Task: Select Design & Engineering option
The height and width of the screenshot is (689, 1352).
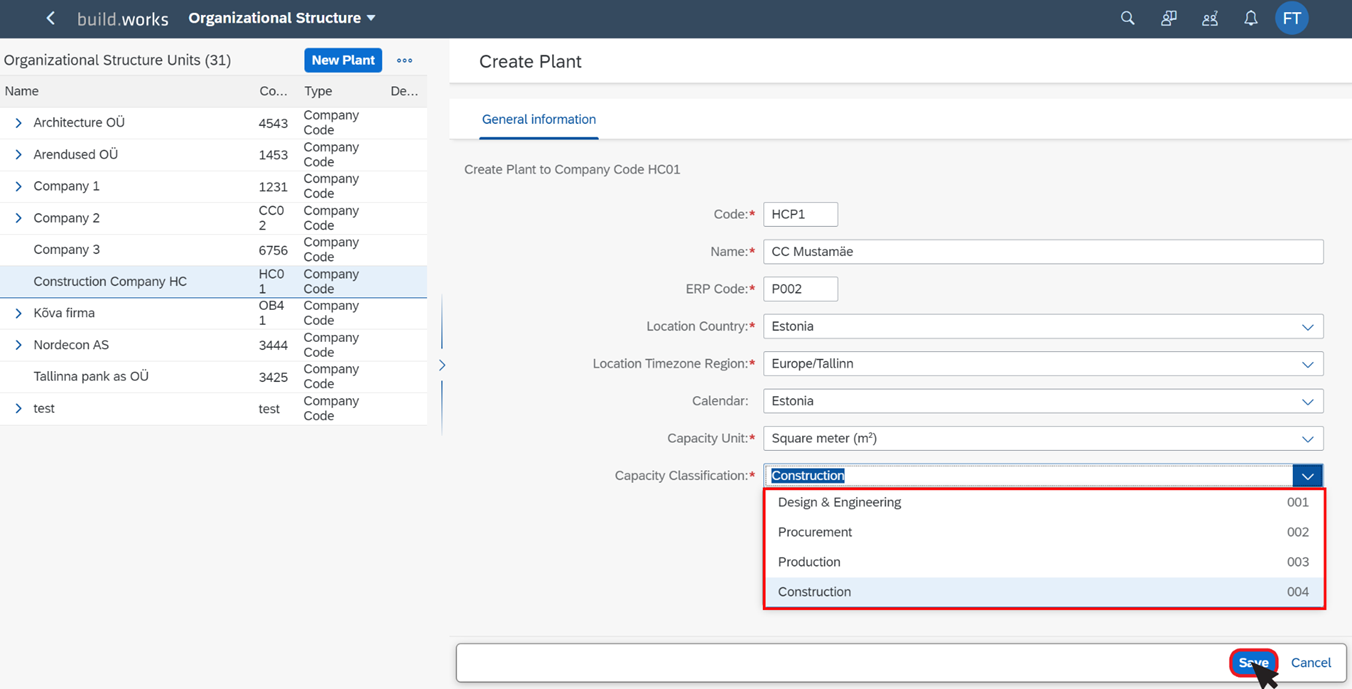Action: (x=1044, y=502)
